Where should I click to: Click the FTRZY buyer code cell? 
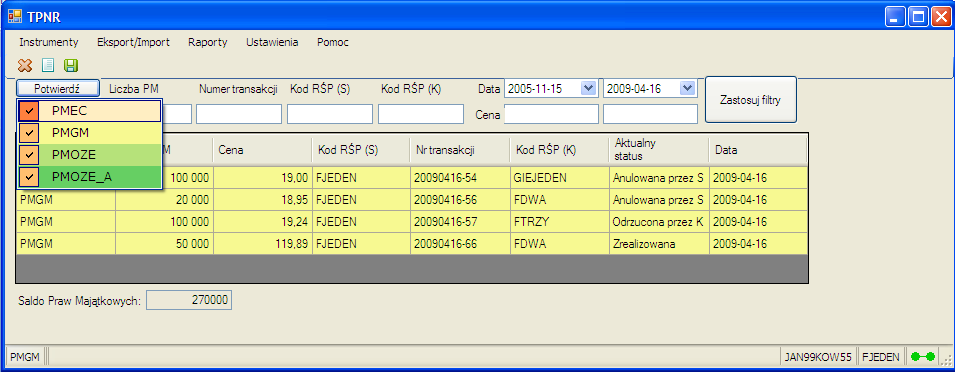[x=559, y=222]
